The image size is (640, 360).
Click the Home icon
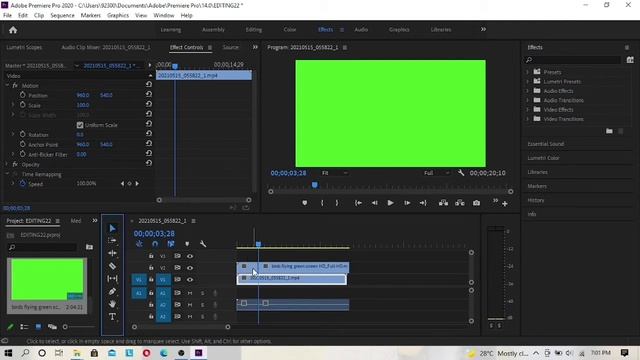[x=13, y=30]
